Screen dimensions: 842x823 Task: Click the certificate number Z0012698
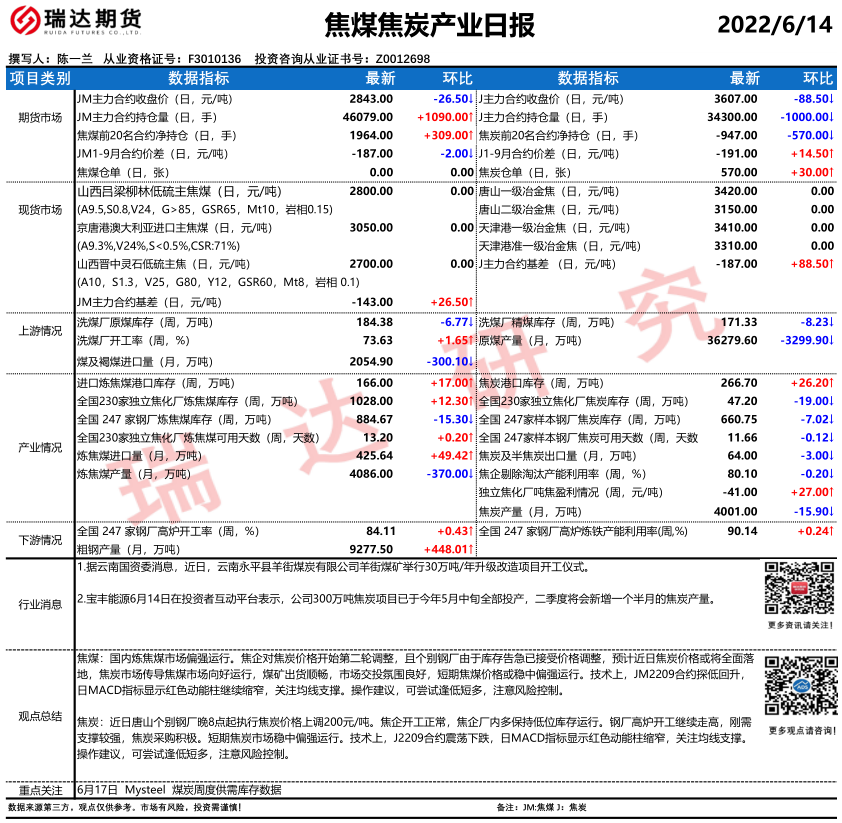402,59
